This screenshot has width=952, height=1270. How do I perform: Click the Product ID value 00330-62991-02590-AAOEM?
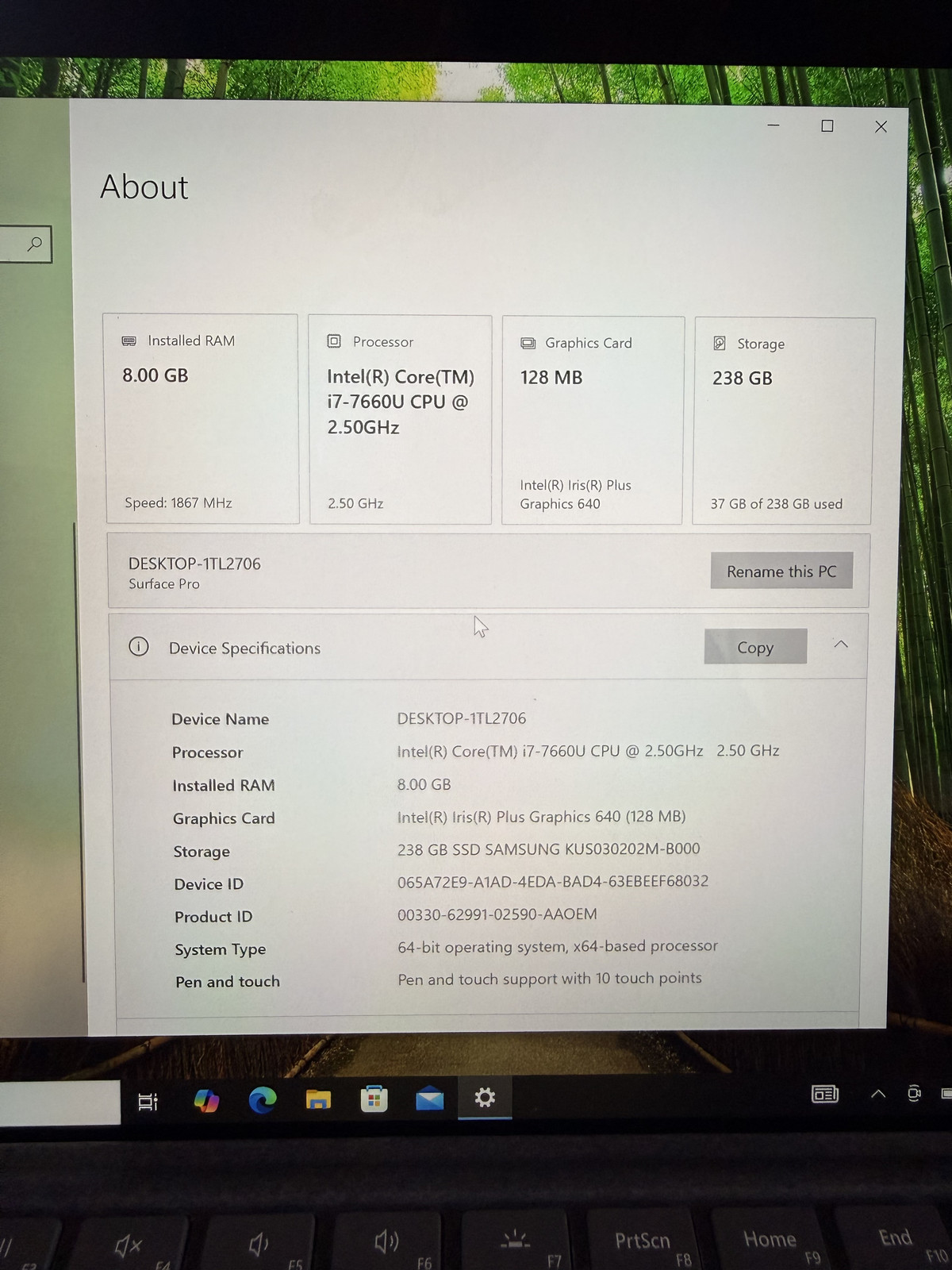(x=497, y=914)
